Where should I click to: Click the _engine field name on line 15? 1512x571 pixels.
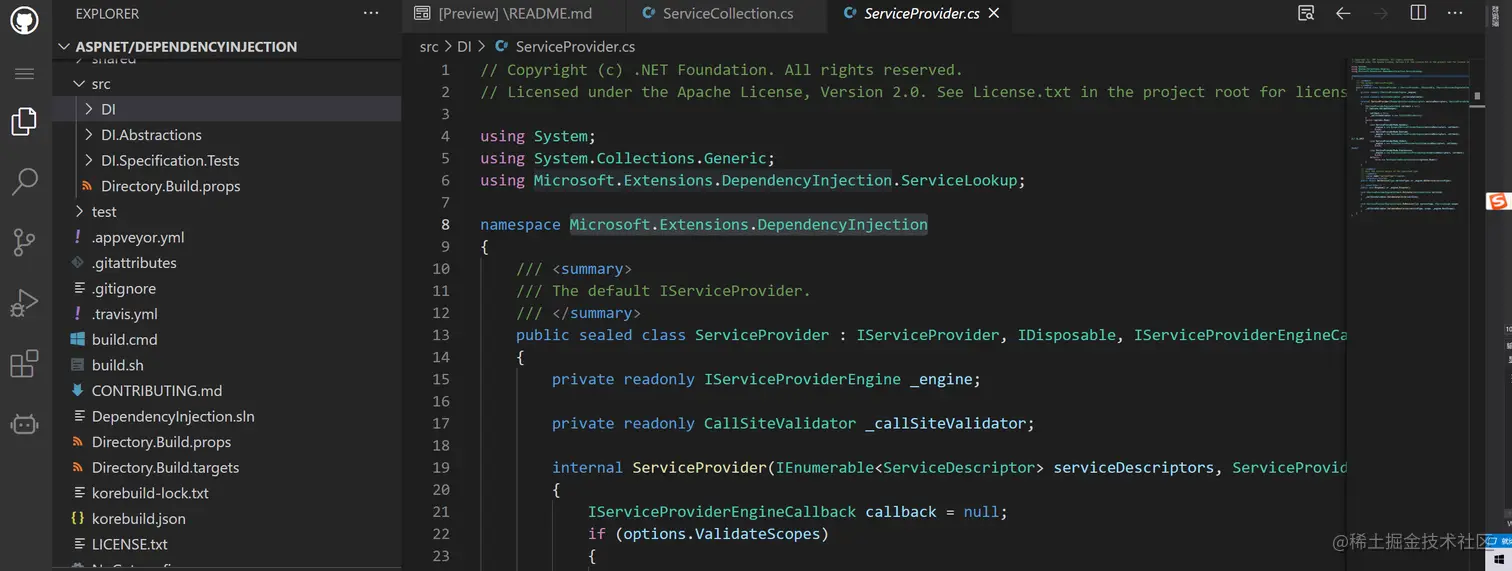(x=943, y=379)
